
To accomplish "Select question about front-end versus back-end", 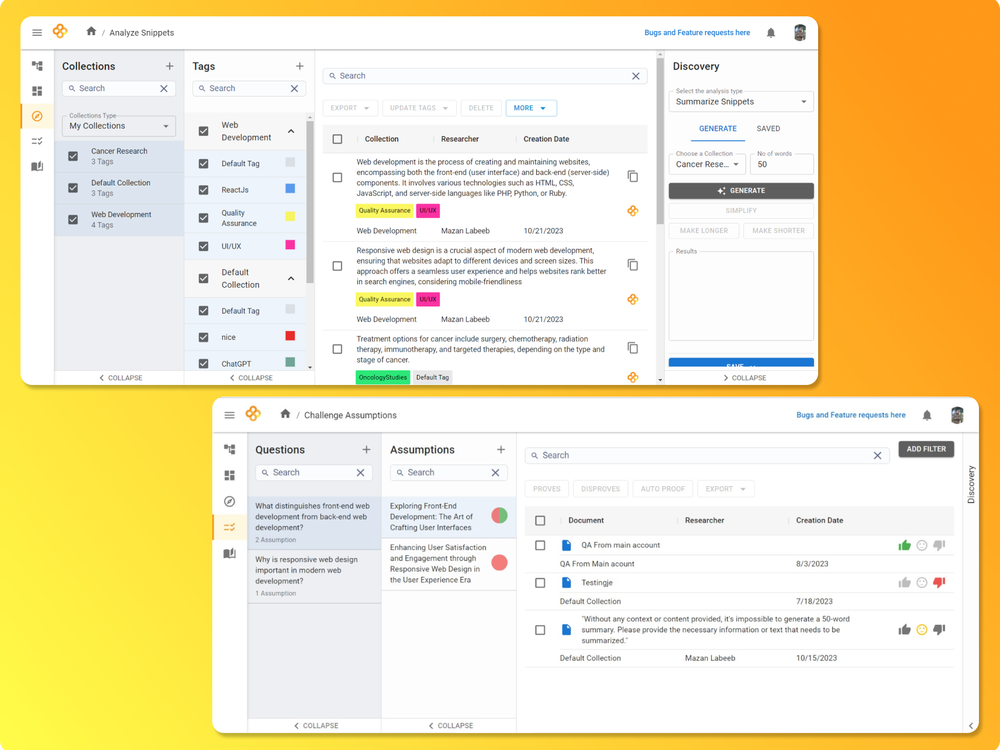I will pyautogui.click(x=314, y=522).
